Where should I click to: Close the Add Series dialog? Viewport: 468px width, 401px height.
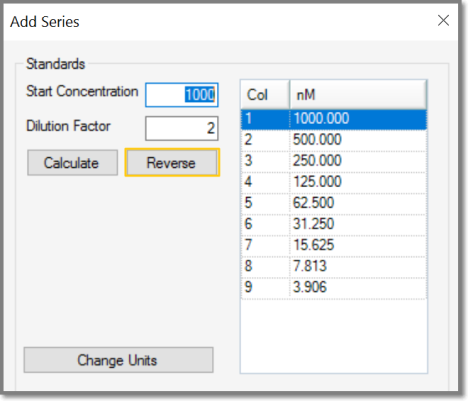tap(443, 21)
